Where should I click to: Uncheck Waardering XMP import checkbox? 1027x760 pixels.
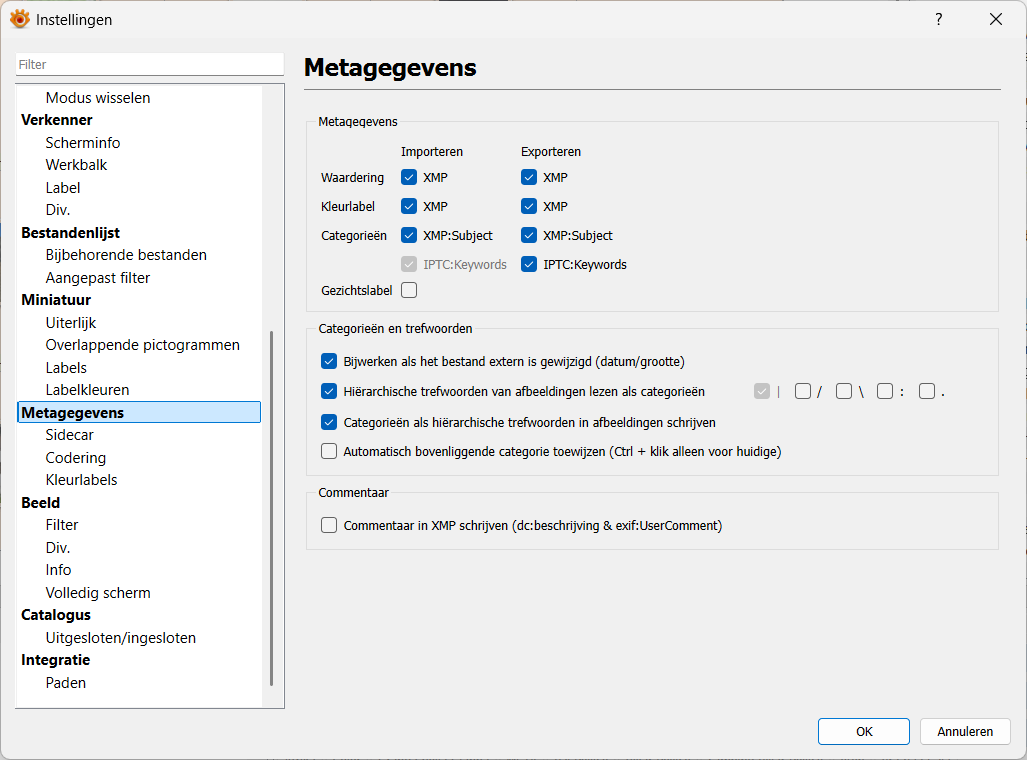(409, 177)
